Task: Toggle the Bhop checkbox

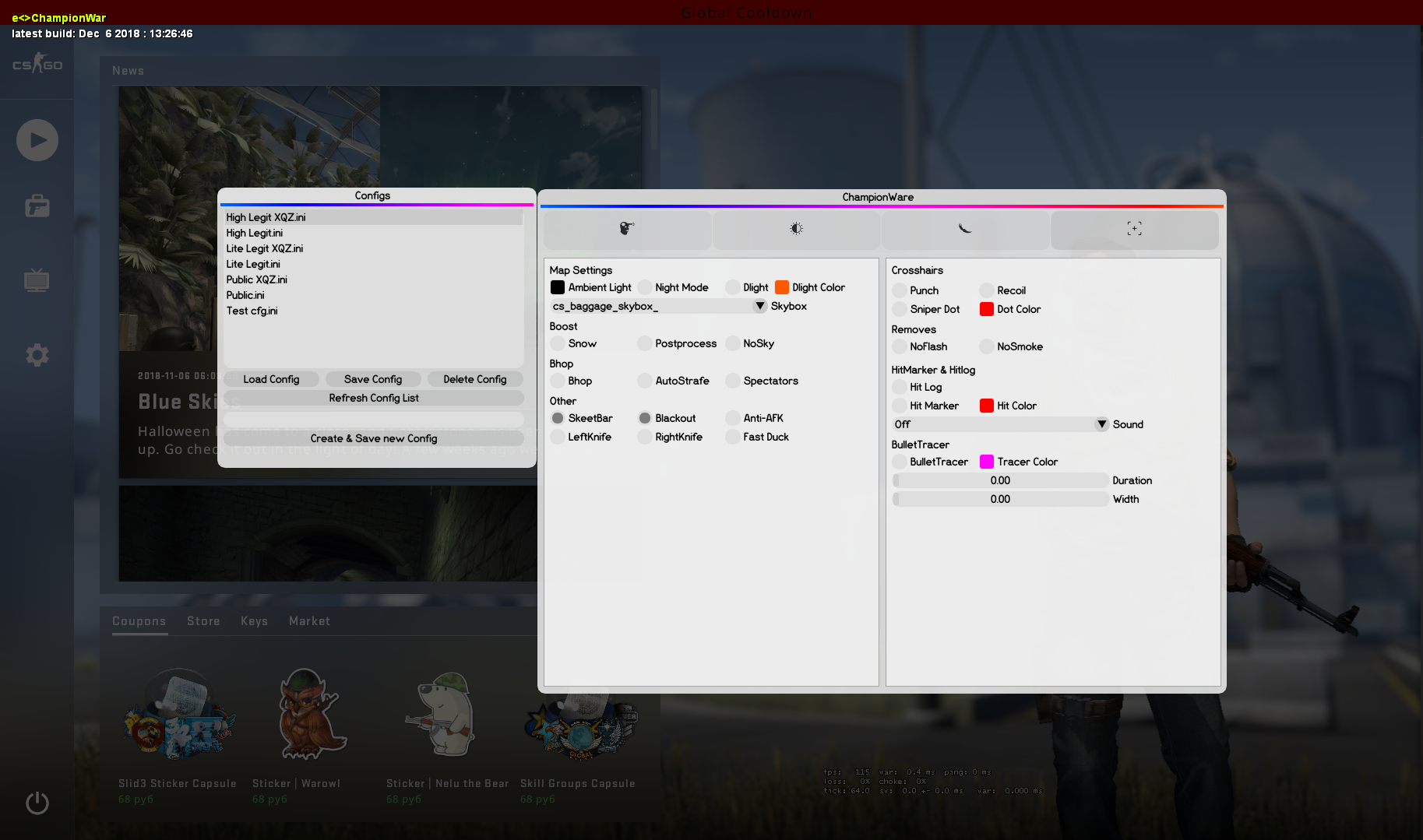Action: coord(558,381)
